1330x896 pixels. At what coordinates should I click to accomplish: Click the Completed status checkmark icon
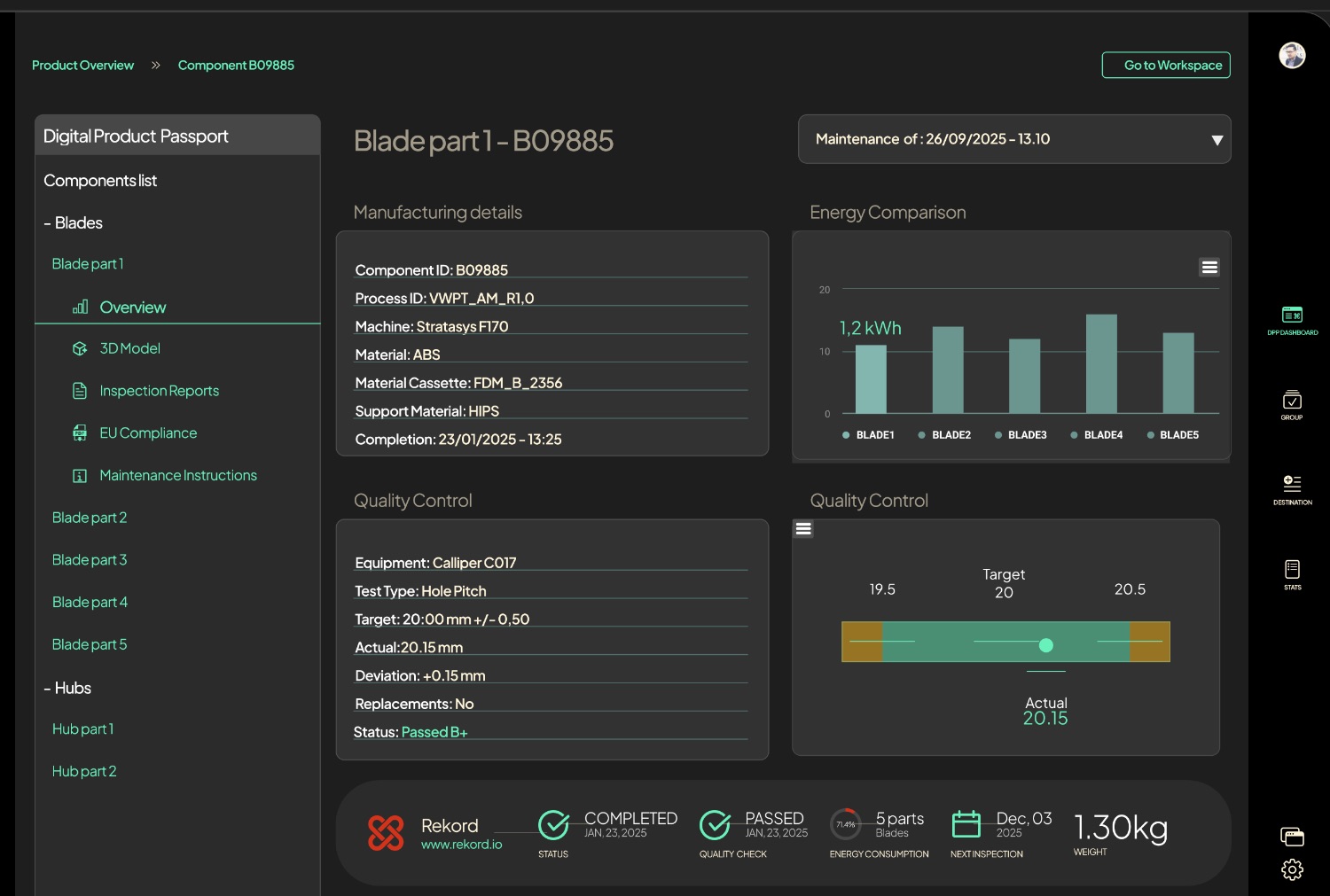click(554, 824)
